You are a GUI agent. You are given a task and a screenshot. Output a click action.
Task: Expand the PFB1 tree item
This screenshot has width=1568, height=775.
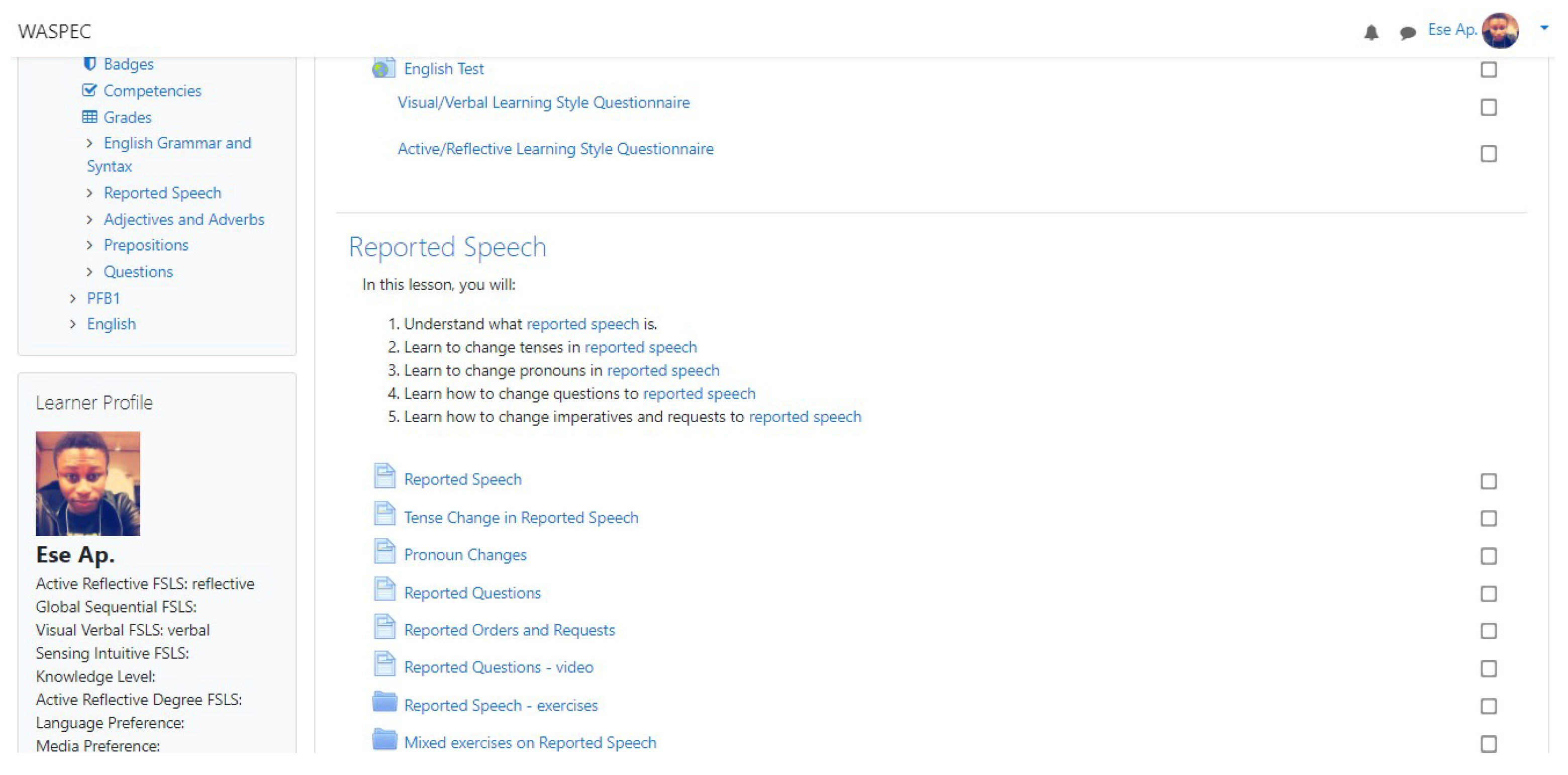(x=73, y=299)
